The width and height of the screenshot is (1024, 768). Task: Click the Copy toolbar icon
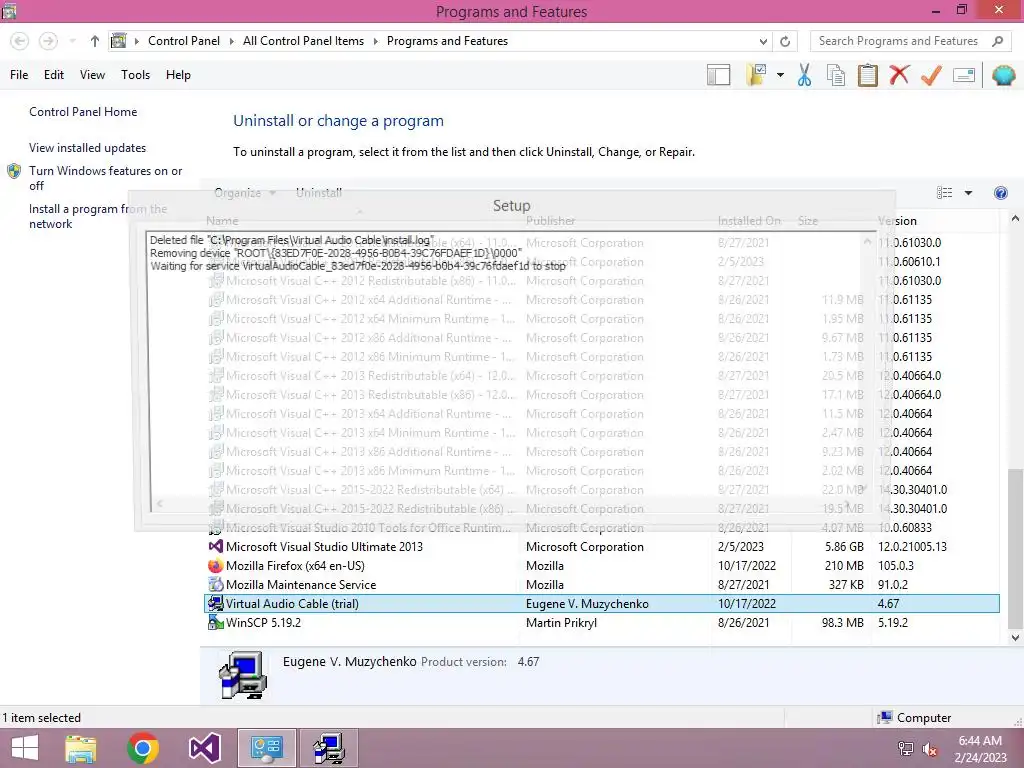click(835, 75)
